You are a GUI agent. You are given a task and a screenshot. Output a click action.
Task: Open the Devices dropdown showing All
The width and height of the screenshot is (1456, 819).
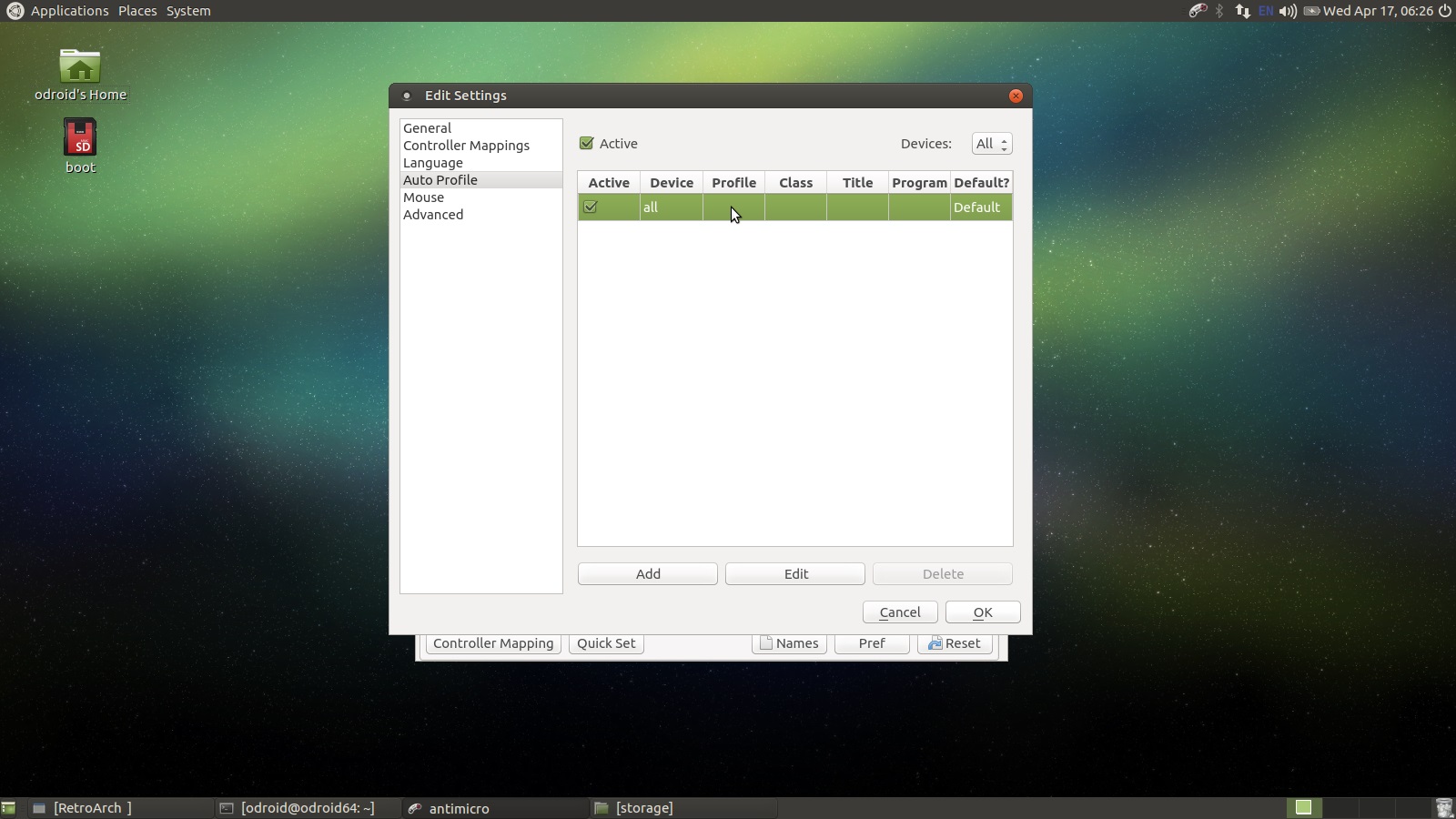coord(991,144)
